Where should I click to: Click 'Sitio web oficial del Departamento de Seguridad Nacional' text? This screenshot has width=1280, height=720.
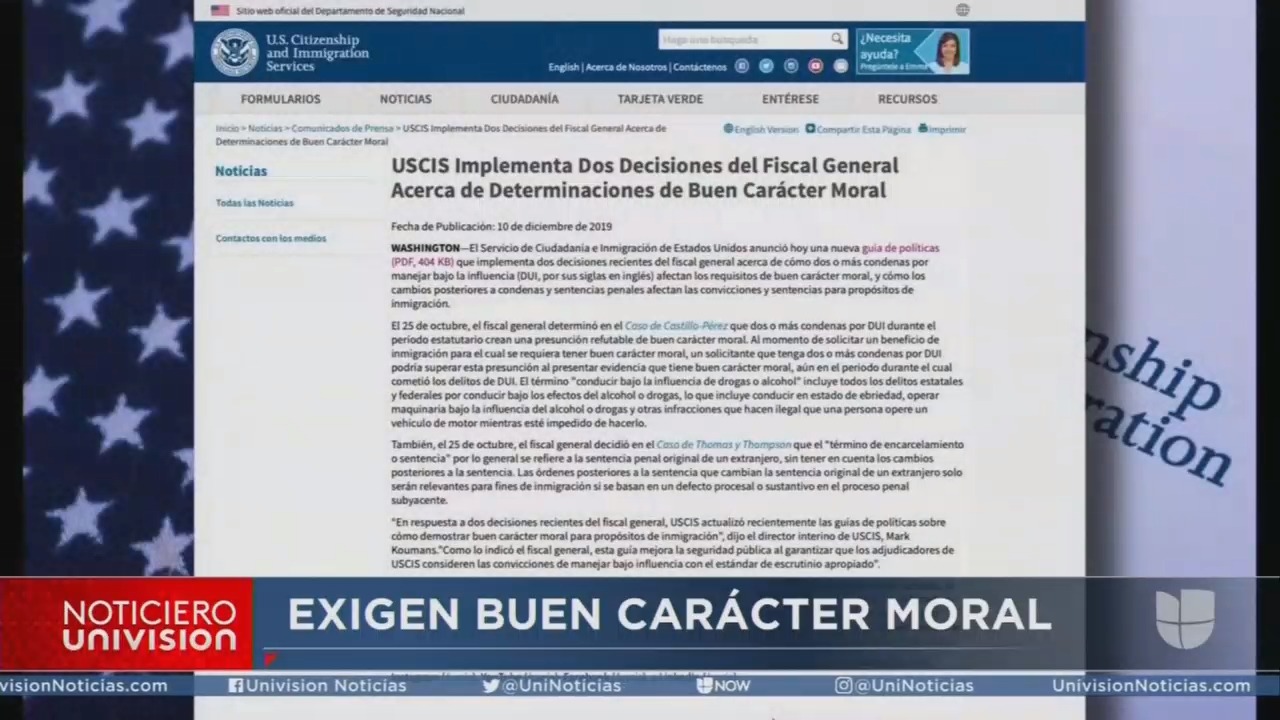(350, 11)
